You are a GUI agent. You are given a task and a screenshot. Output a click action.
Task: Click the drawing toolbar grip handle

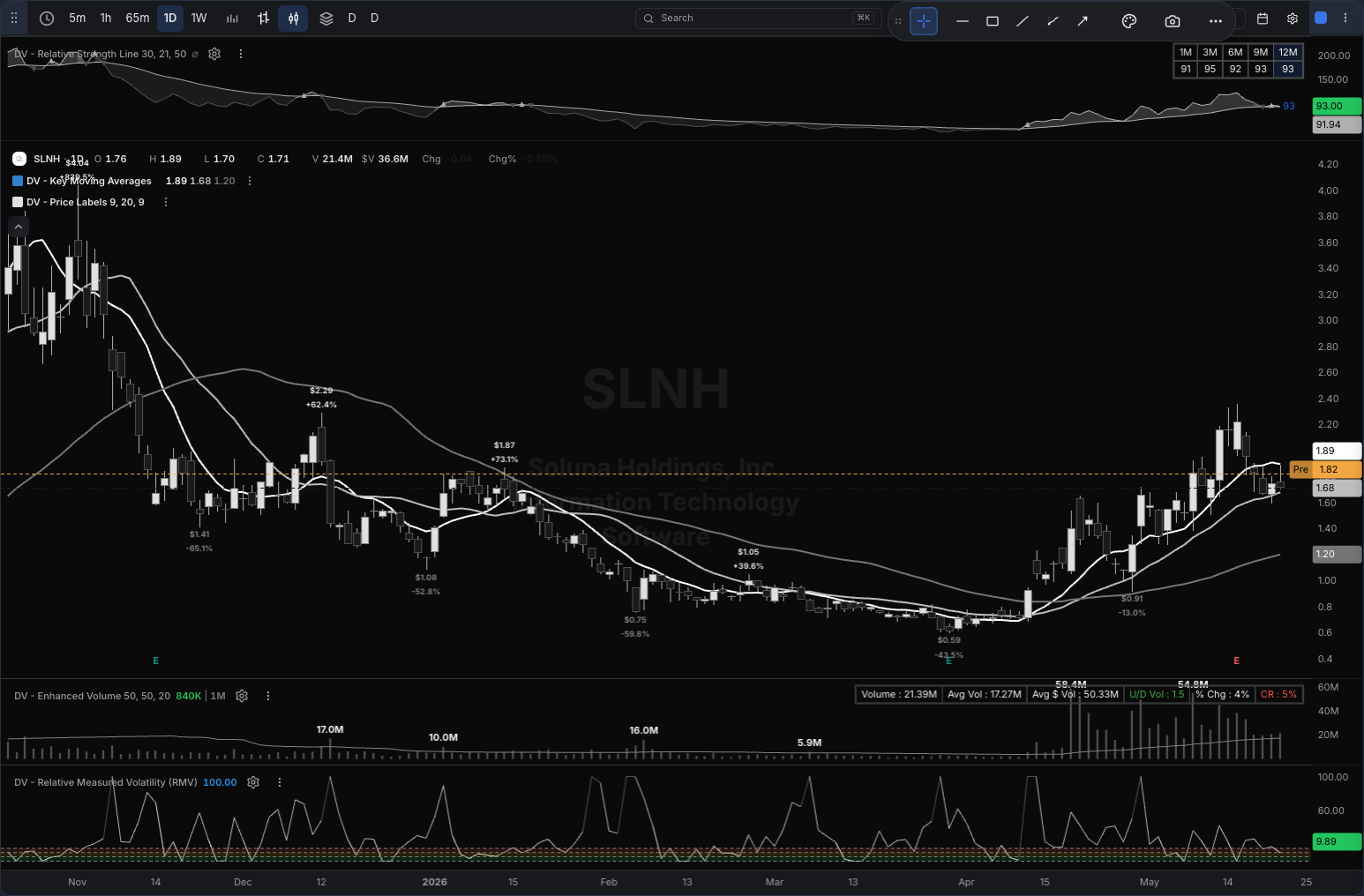click(x=898, y=20)
